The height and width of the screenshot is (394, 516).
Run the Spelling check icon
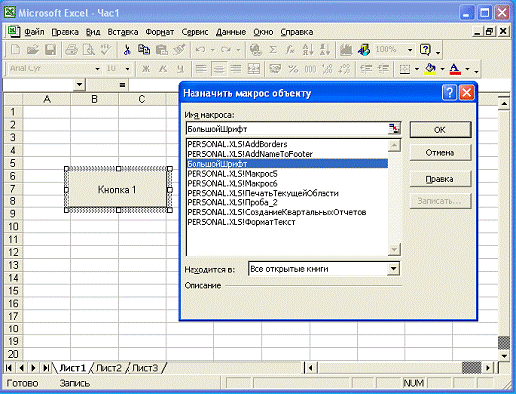point(106,50)
